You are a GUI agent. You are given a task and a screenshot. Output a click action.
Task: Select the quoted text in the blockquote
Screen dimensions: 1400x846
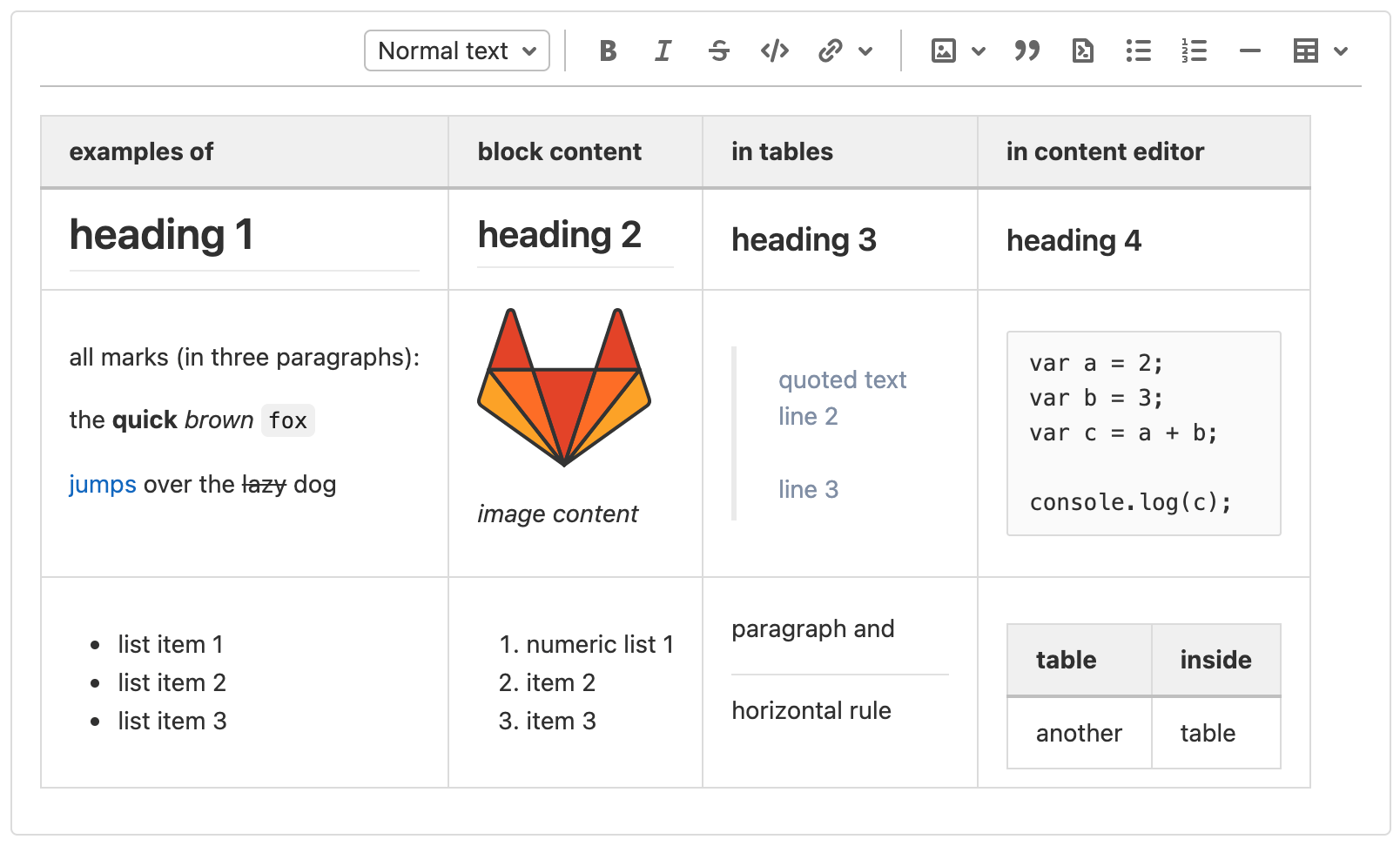[x=841, y=379]
